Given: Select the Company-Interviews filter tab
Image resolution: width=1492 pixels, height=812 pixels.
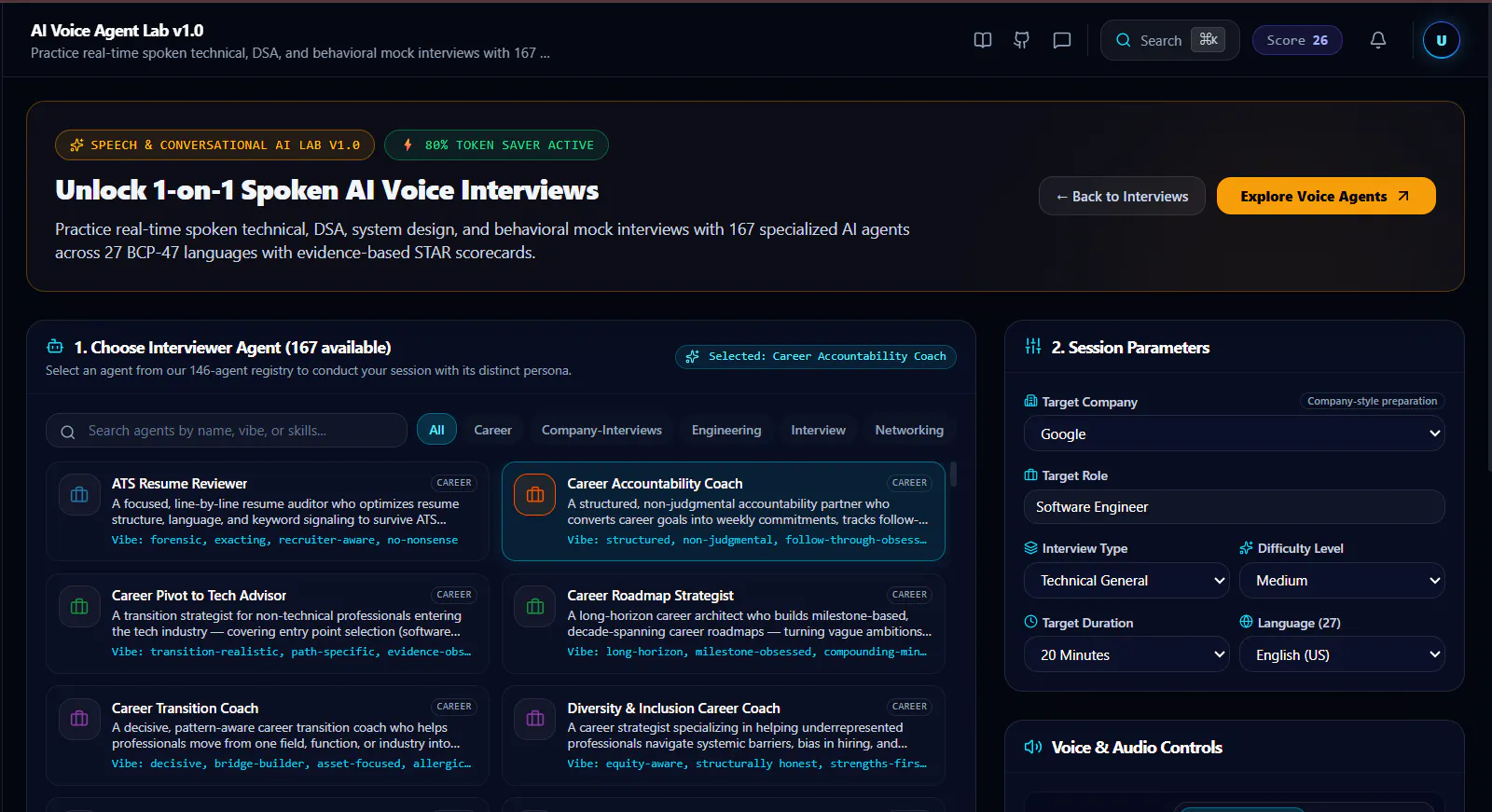Looking at the screenshot, I should click(x=601, y=430).
